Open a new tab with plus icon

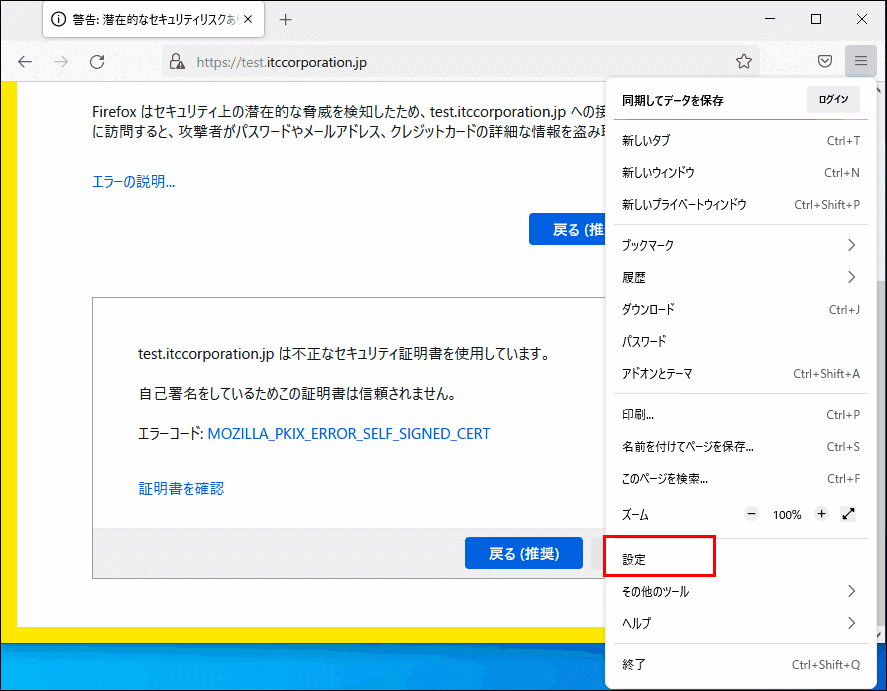286,20
